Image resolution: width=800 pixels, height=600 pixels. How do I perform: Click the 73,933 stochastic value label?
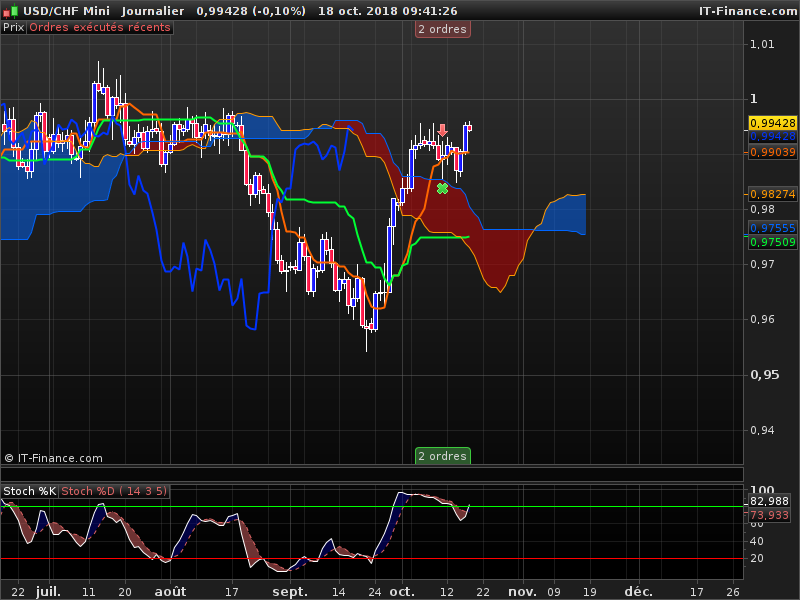(x=768, y=514)
